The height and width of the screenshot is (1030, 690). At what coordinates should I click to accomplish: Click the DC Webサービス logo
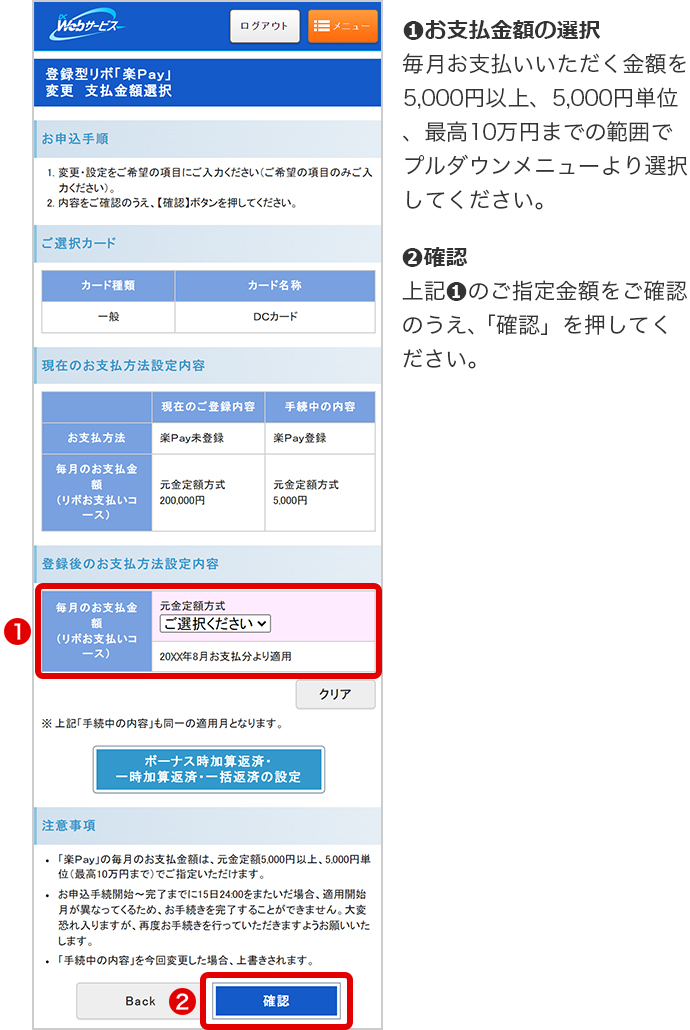pos(87,26)
